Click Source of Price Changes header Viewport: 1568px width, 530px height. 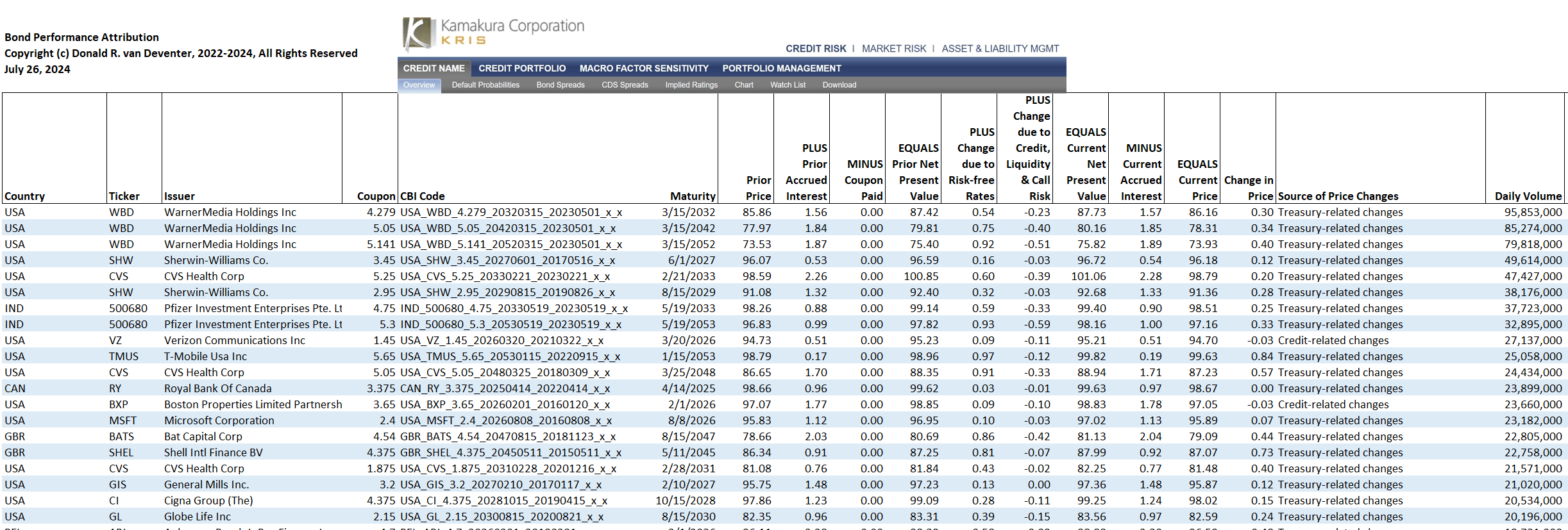(x=1338, y=196)
